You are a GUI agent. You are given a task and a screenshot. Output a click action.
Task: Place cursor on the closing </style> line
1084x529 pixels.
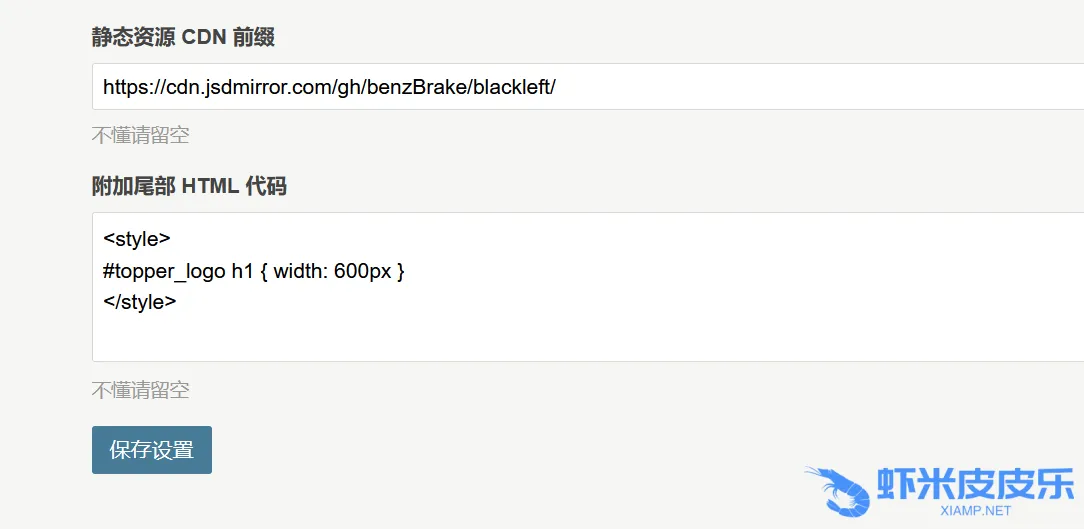tap(140, 302)
